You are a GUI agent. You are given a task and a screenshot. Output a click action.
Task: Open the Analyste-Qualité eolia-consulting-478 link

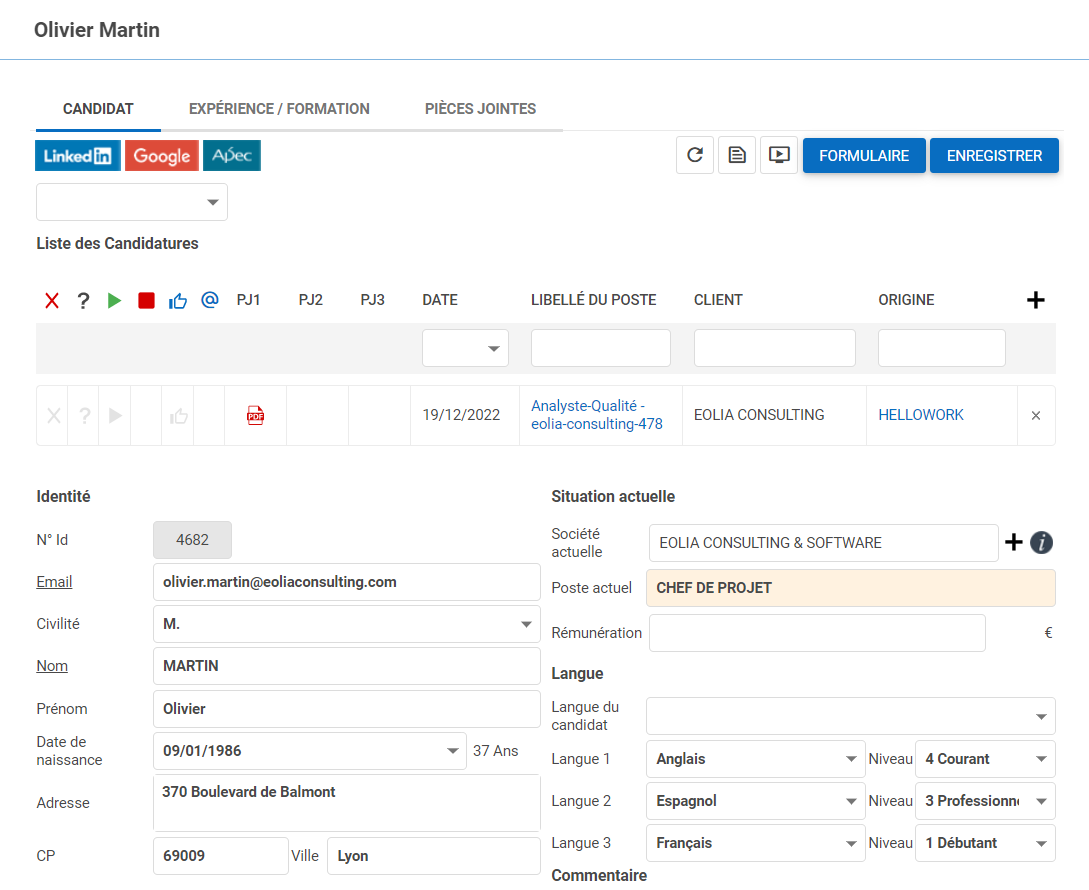point(596,415)
